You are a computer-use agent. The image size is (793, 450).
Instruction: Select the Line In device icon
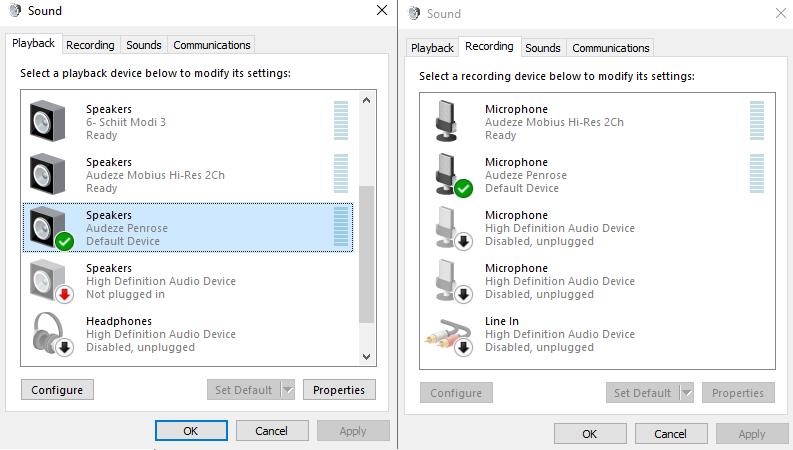(449, 336)
